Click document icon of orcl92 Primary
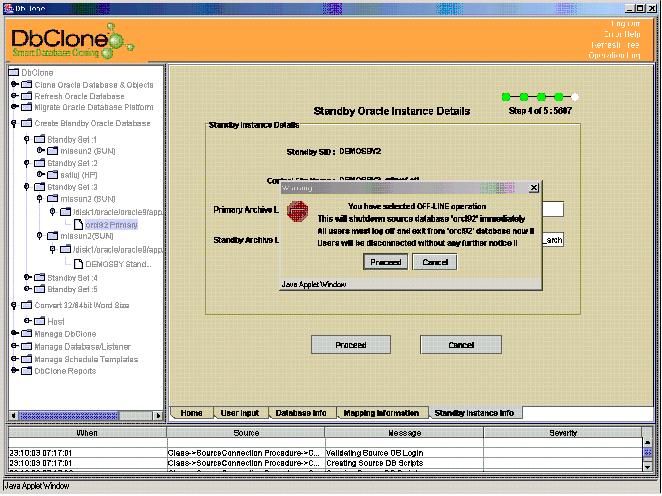Screen dimensions: 662x496 (x=78, y=224)
